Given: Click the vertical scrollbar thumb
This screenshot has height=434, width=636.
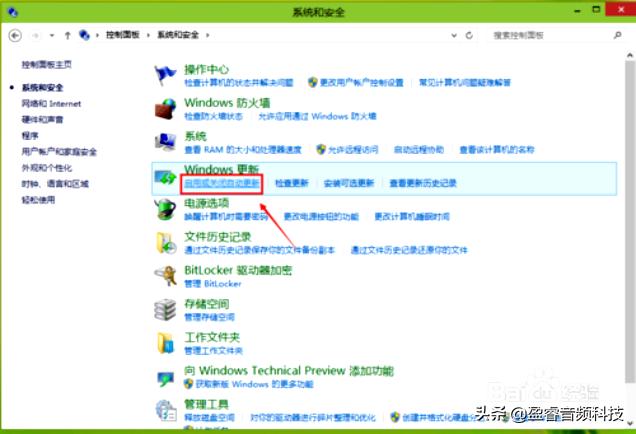Looking at the screenshot, I should (x=630, y=221).
